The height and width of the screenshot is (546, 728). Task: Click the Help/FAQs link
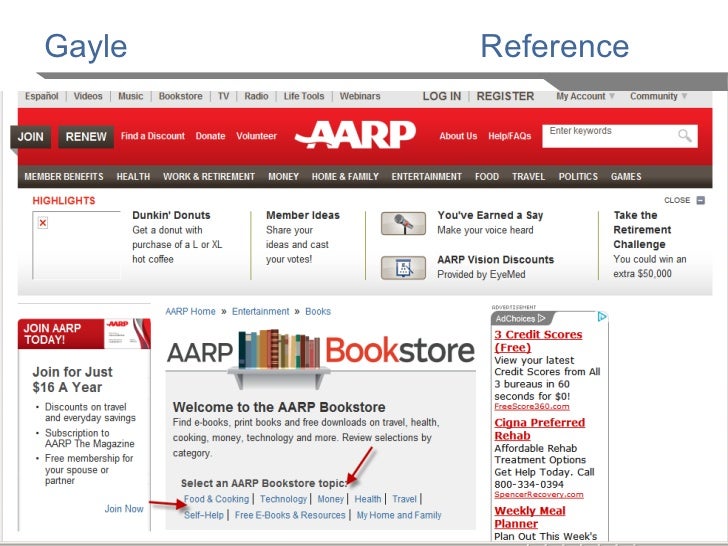[x=509, y=136]
